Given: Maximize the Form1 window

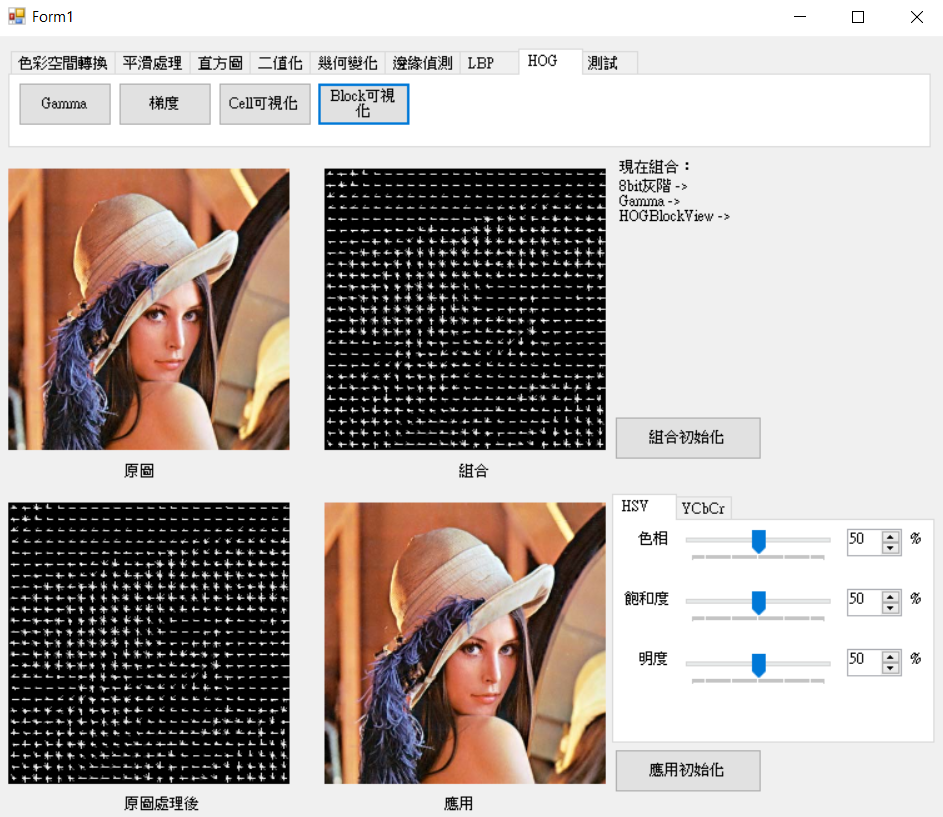Looking at the screenshot, I should pos(858,17).
